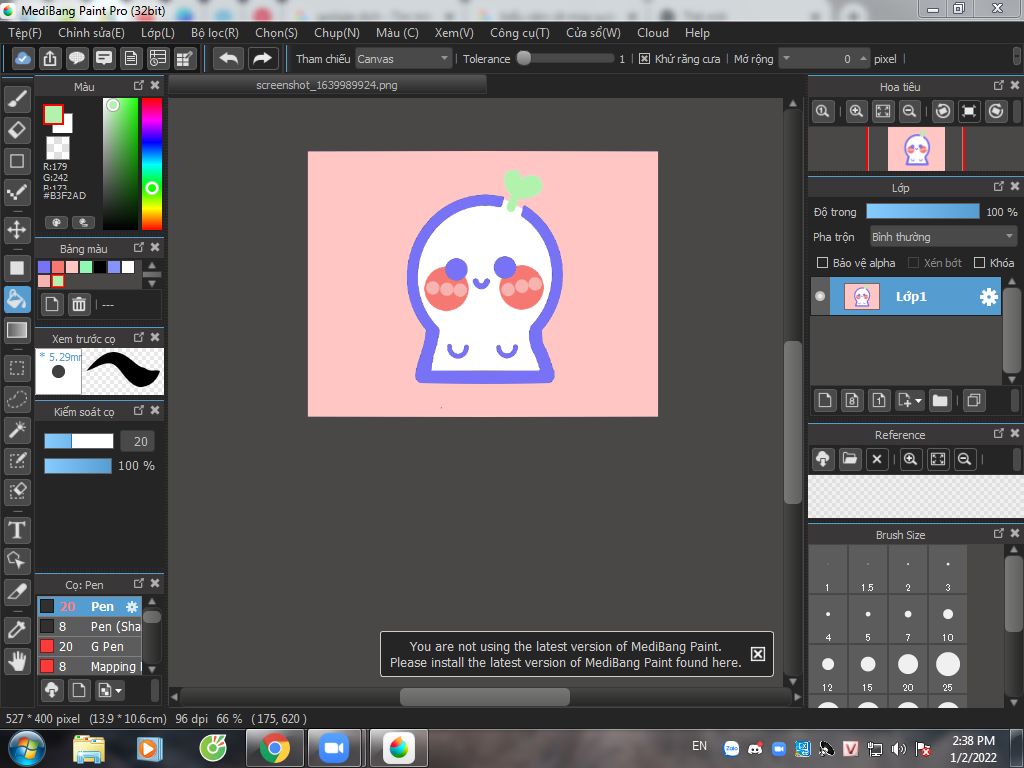1024x768 pixels.
Task: Select the Gradient tool
Action: pyautogui.click(x=17, y=330)
